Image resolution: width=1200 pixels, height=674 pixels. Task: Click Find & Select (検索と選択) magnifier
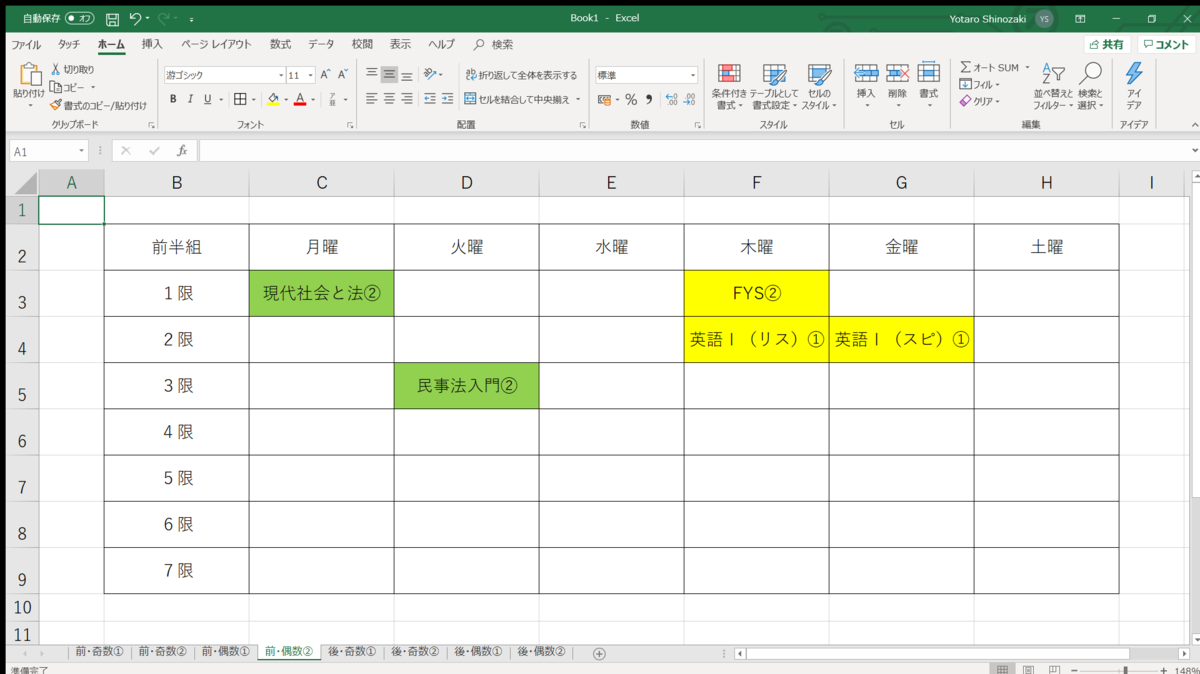click(x=1090, y=74)
